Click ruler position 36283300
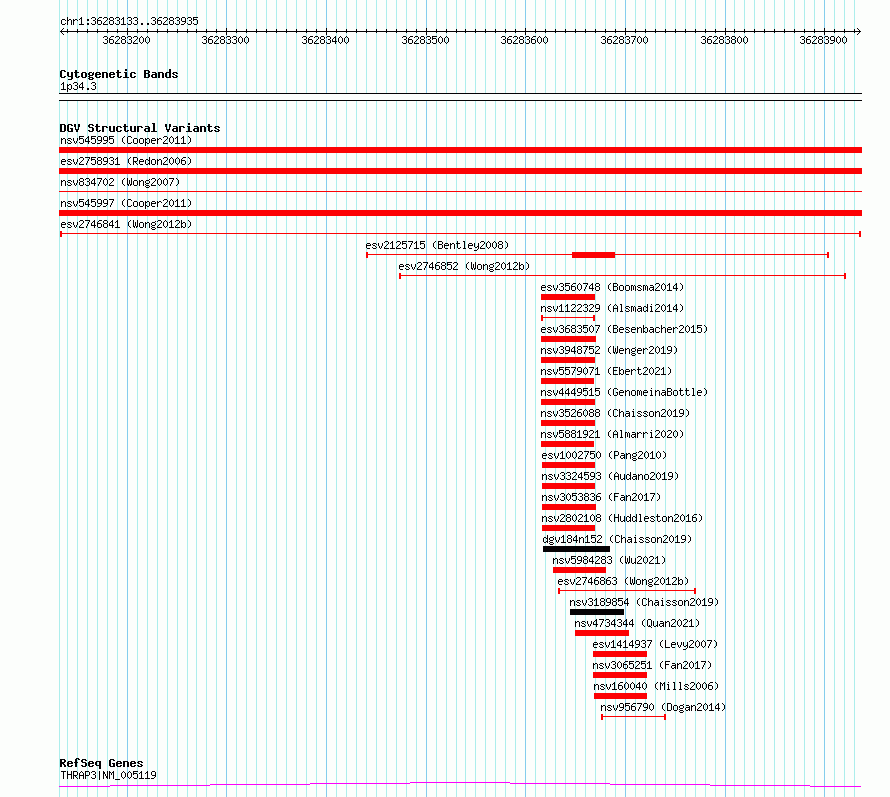The width and height of the screenshot is (890, 797). click(x=225, y=40)
